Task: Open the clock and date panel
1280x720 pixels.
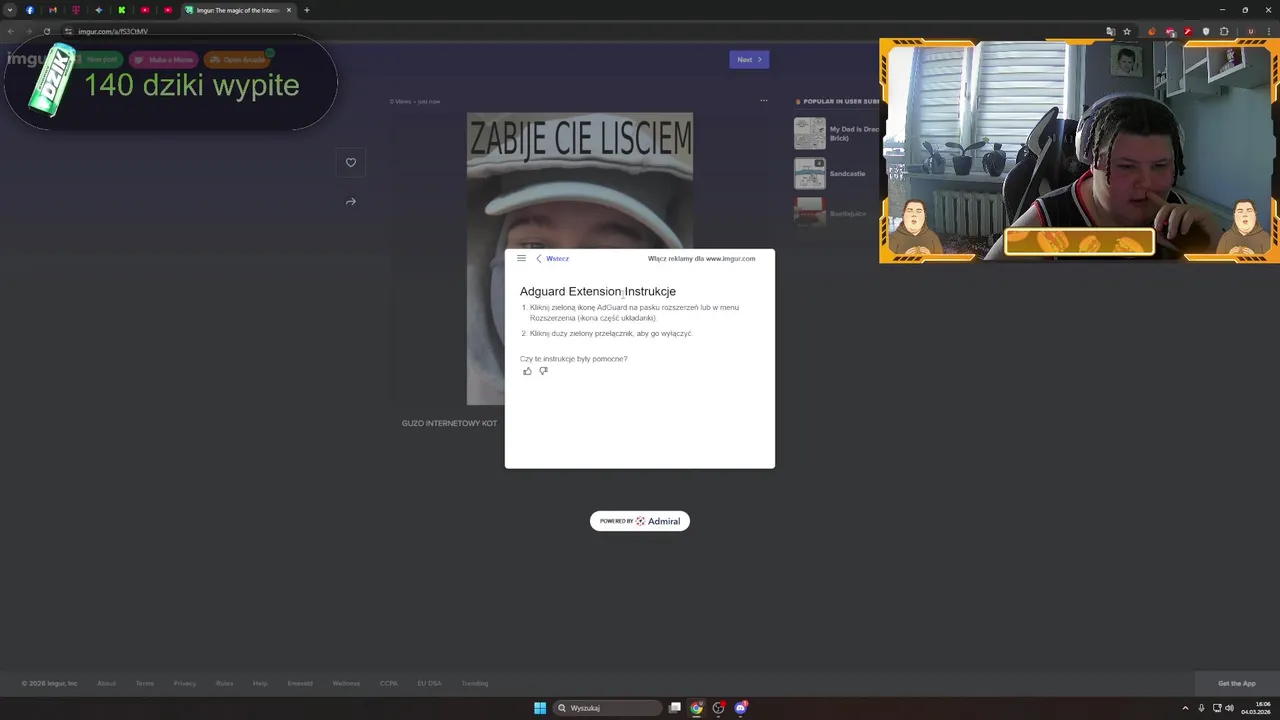Action: coord(1256,708)
